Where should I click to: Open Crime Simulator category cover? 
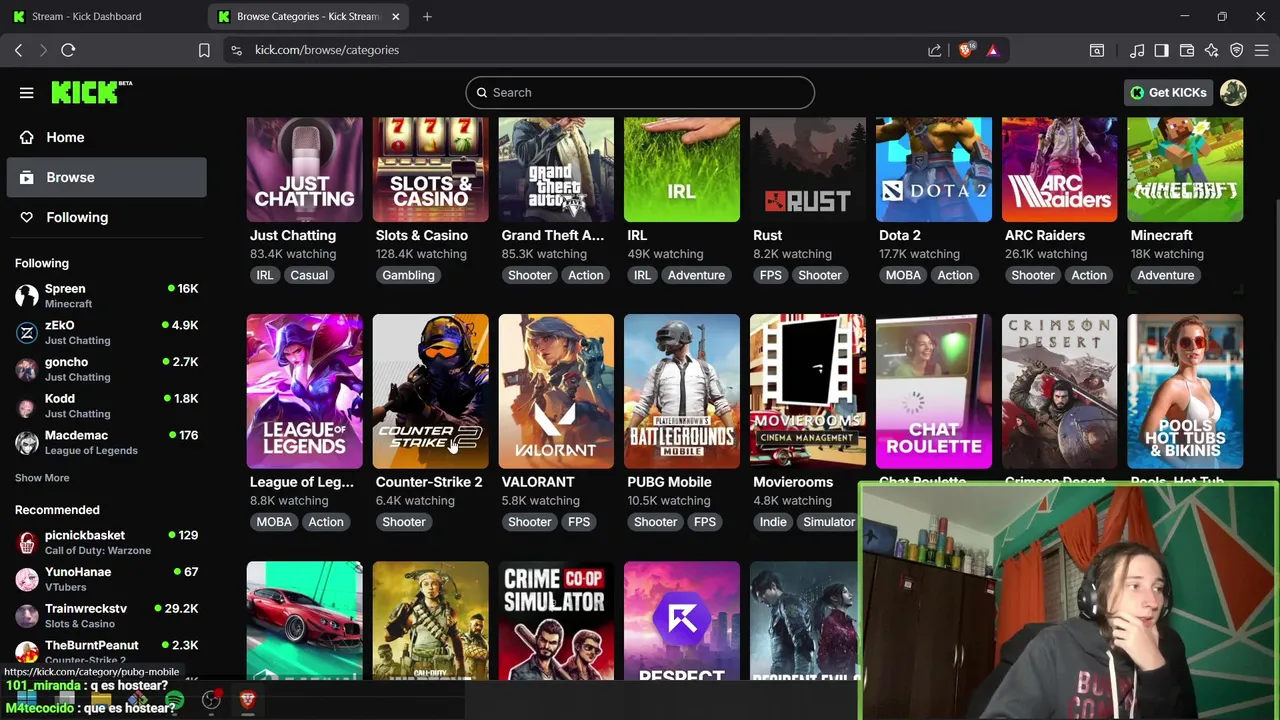coord(556,621)
